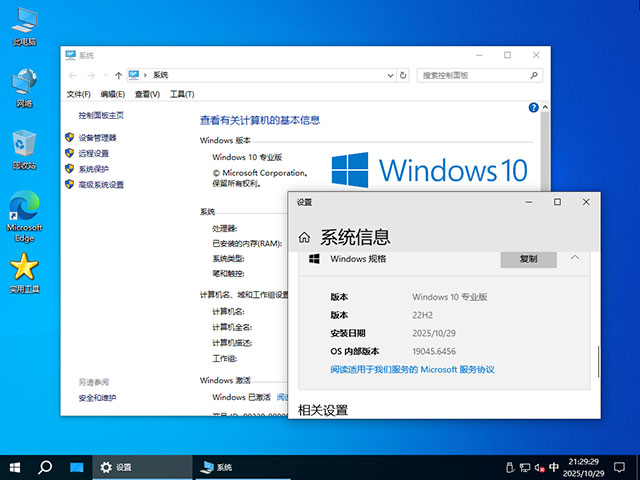This screenshot has height=480, width=640.
Task: Switch to 系统 taskbar button
Action: coord(243,467)
